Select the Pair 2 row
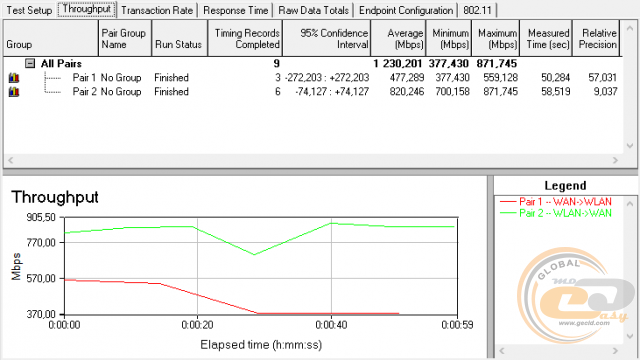The image size is (640, 360). pos(313,92)
